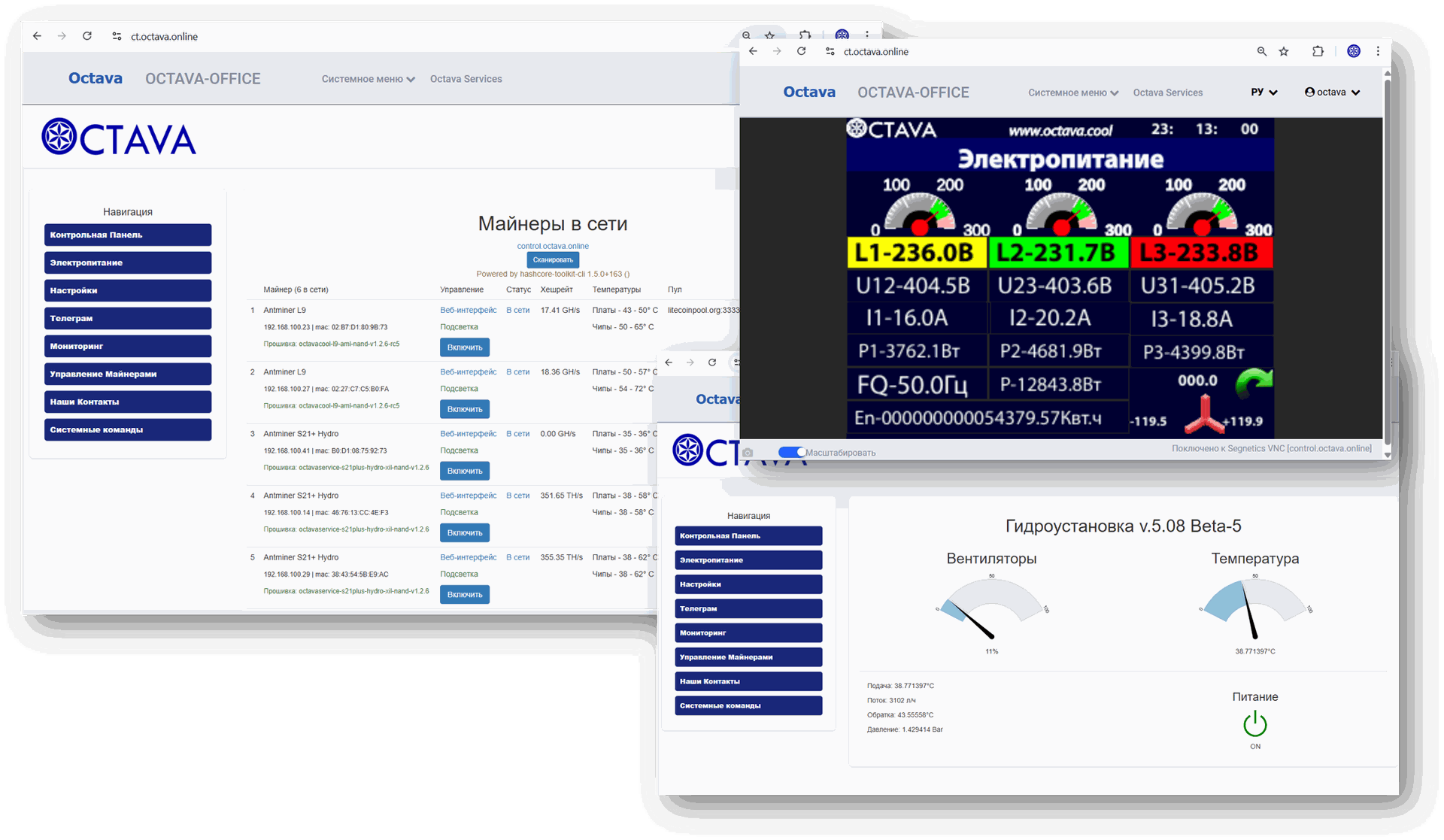Click site info icon beside ct.octava.online at left
The image size is (1444, 840).
(x=117, y=36)
